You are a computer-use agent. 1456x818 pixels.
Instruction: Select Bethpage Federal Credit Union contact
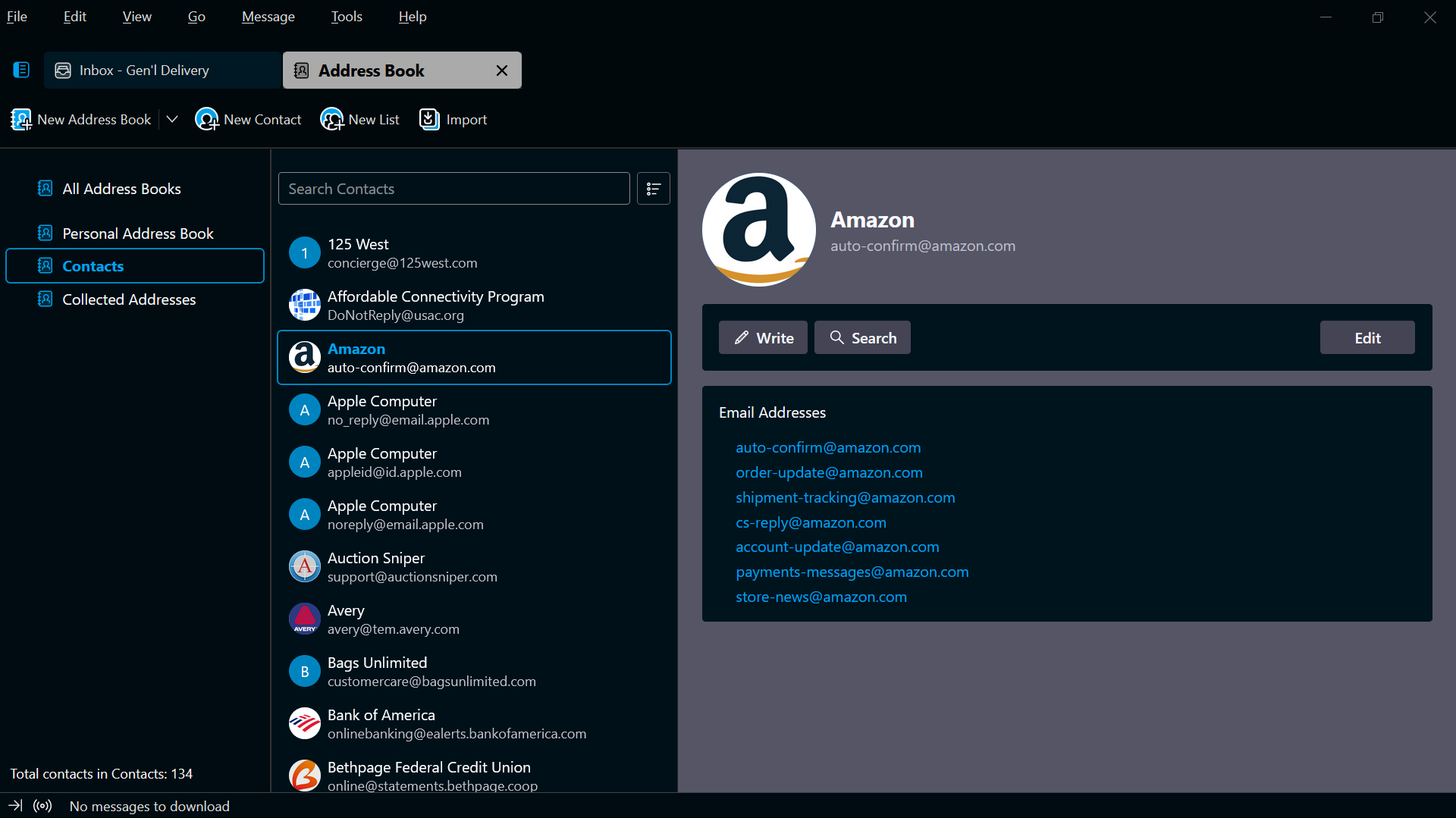click(474, 772)
